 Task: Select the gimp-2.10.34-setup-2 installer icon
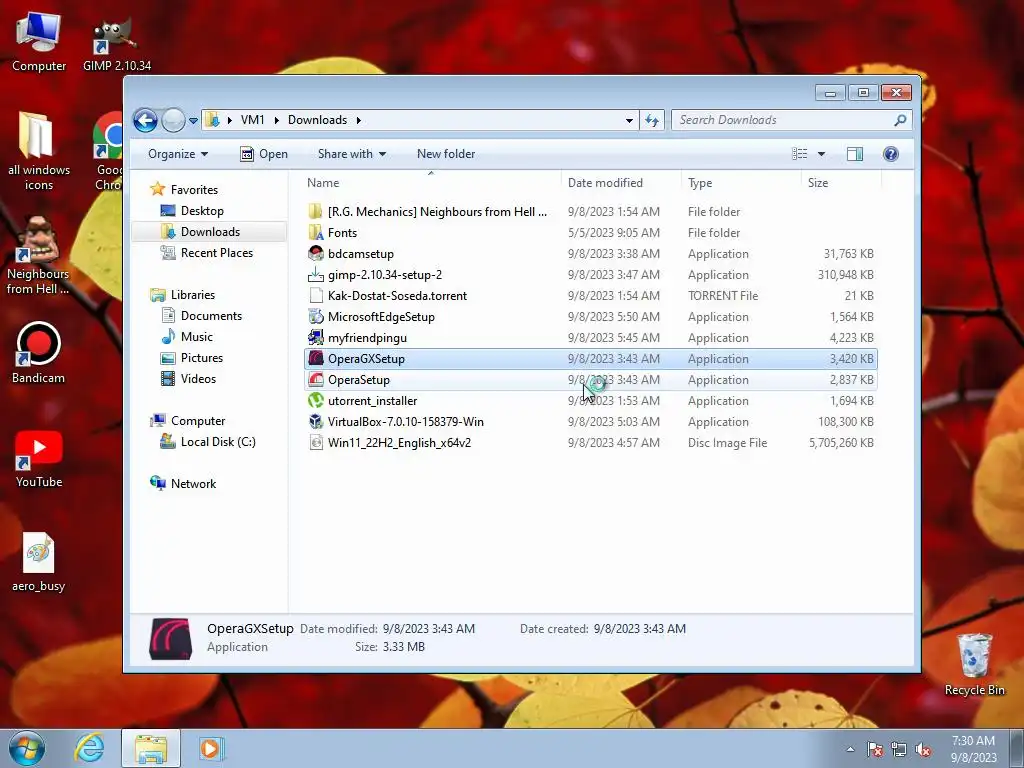point(316,274)
